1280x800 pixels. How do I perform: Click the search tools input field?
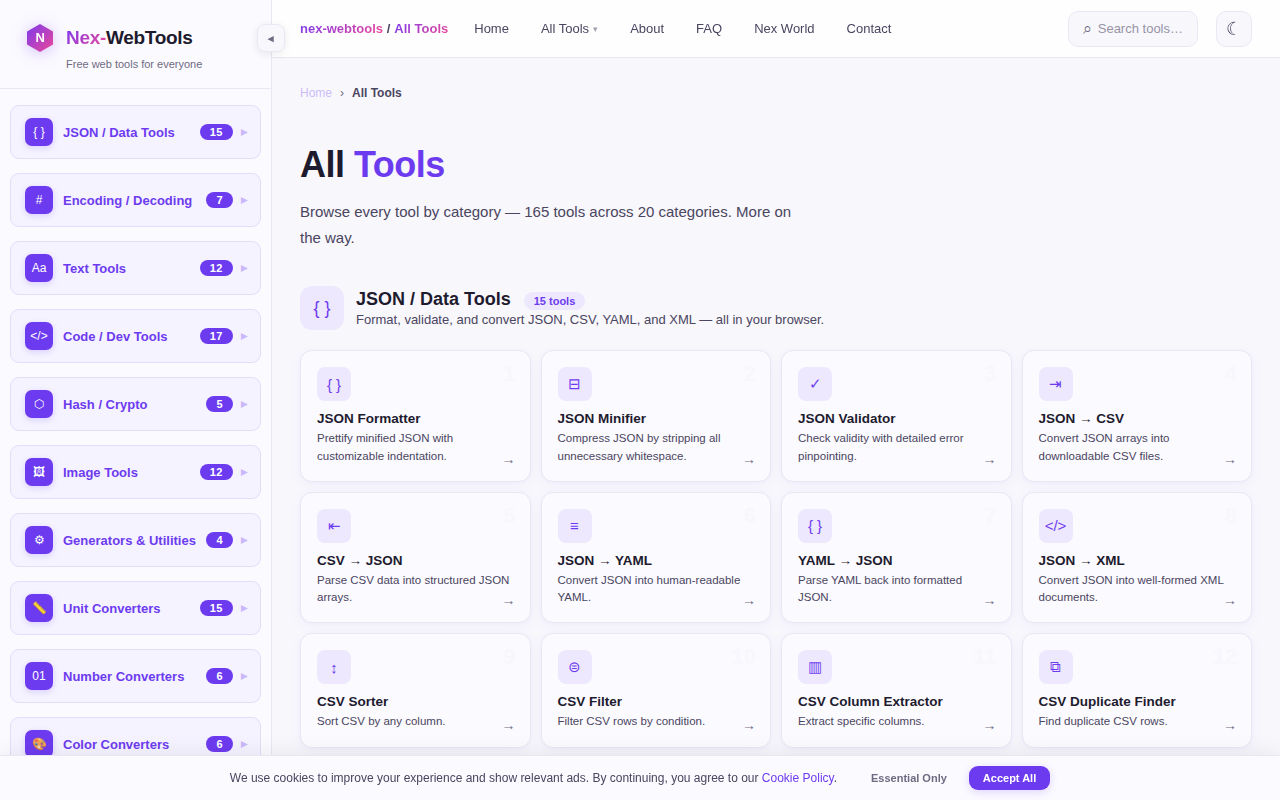click(x=1132, y=29)
